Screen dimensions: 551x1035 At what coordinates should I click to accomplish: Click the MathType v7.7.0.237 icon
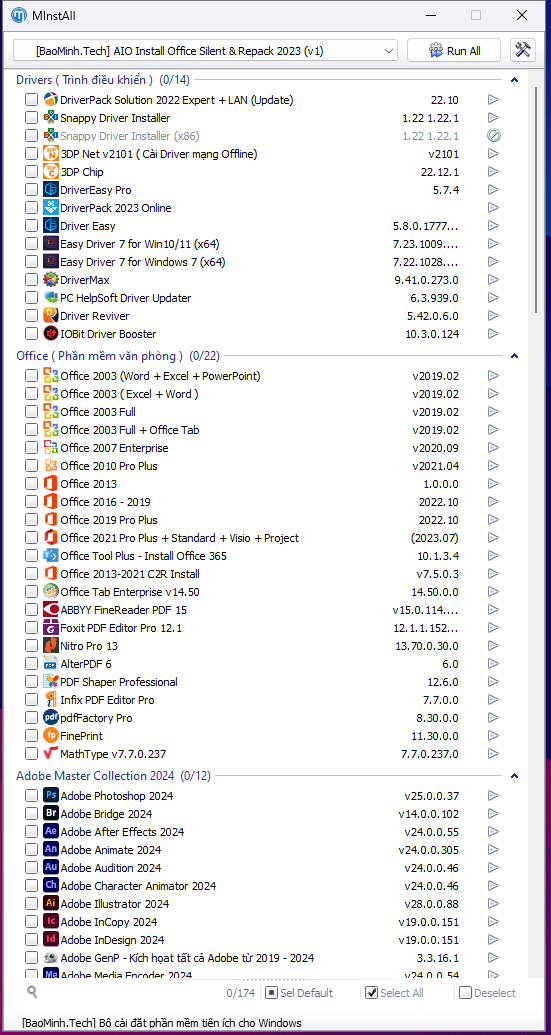[51, 753]
